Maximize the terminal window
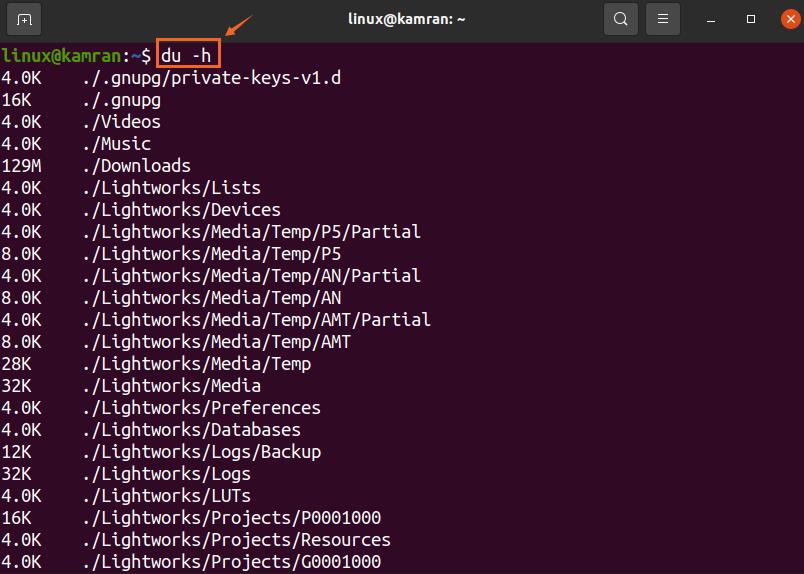804x574 pixels. tap(751, 19)
